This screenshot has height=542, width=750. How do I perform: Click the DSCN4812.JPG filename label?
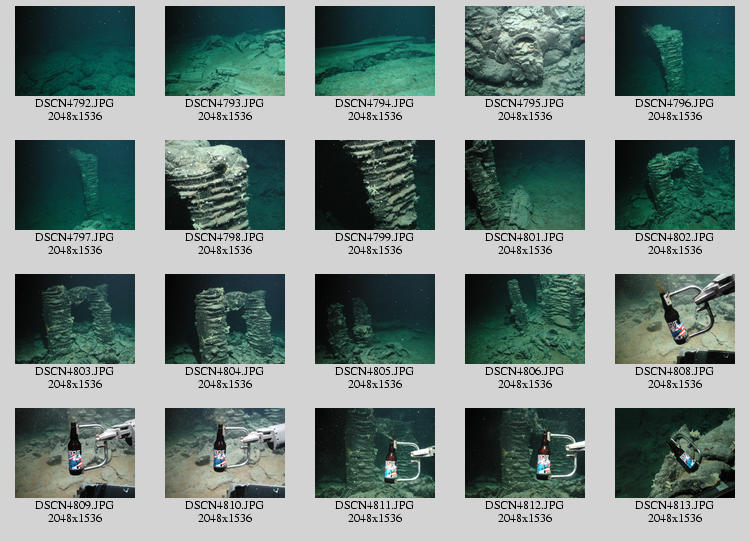click(x=525, y=505)
